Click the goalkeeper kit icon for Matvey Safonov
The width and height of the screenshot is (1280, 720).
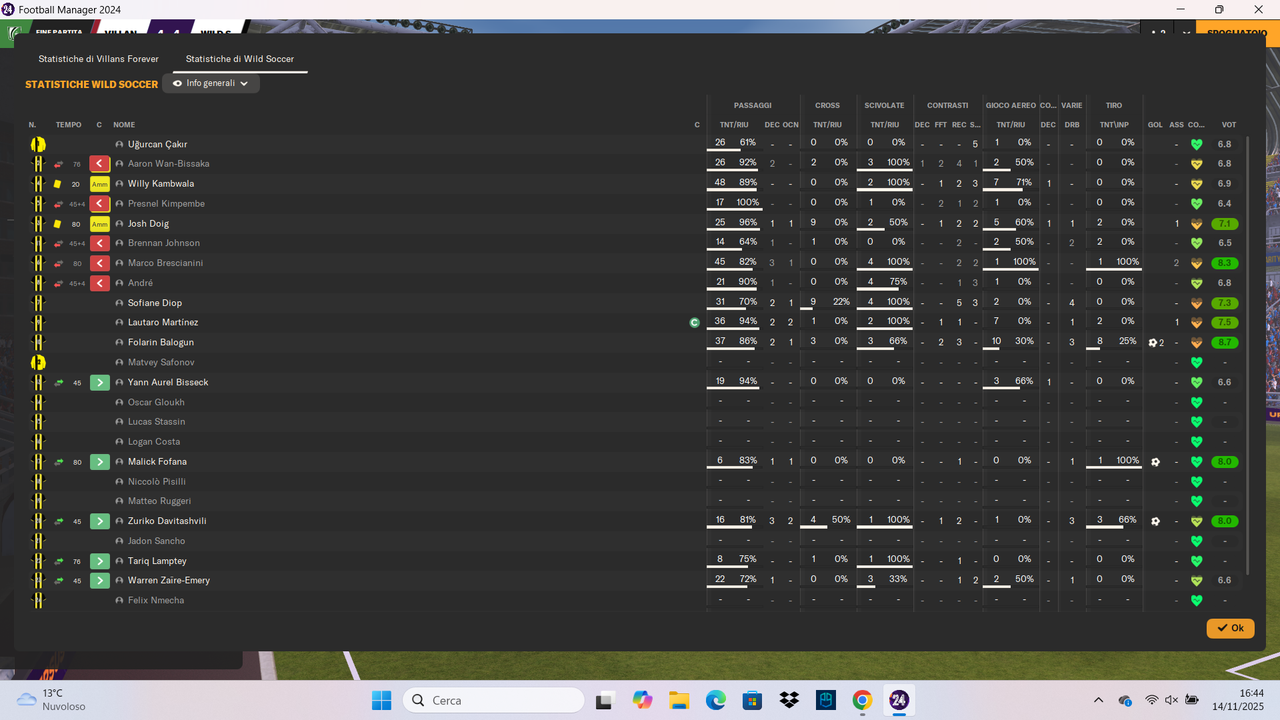pyautogui.click(x=38, y=362)
